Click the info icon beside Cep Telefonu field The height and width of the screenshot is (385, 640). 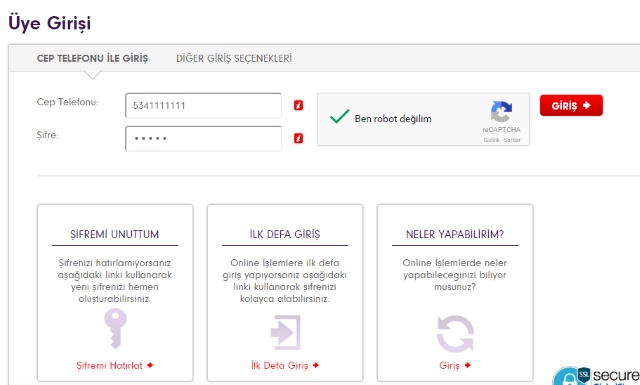point(298,105)
